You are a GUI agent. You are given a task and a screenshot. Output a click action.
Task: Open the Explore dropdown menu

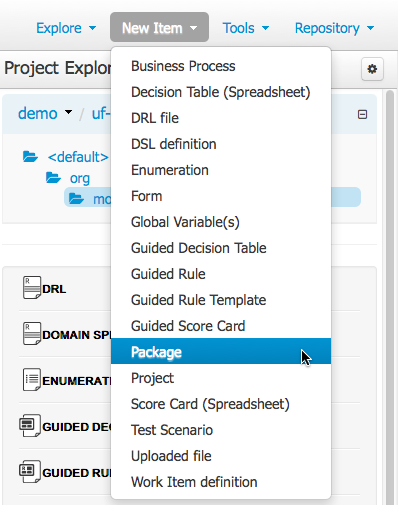(x=66, y=28)
